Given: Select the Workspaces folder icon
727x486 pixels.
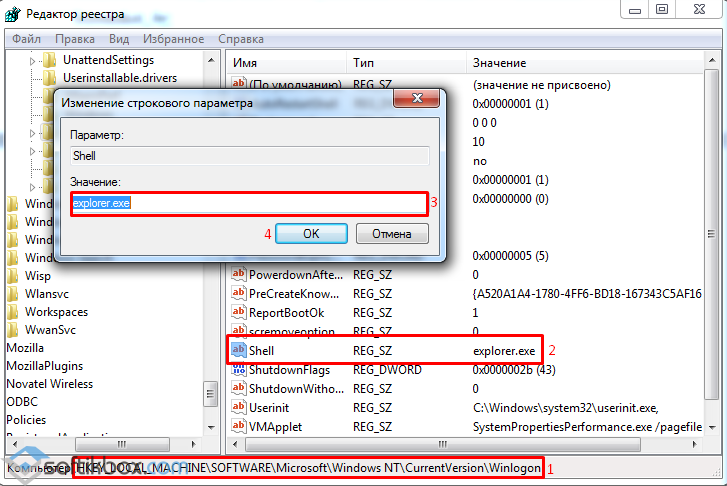Looking at the screenshot, I should pyautogui.click(x=13, y=312).
